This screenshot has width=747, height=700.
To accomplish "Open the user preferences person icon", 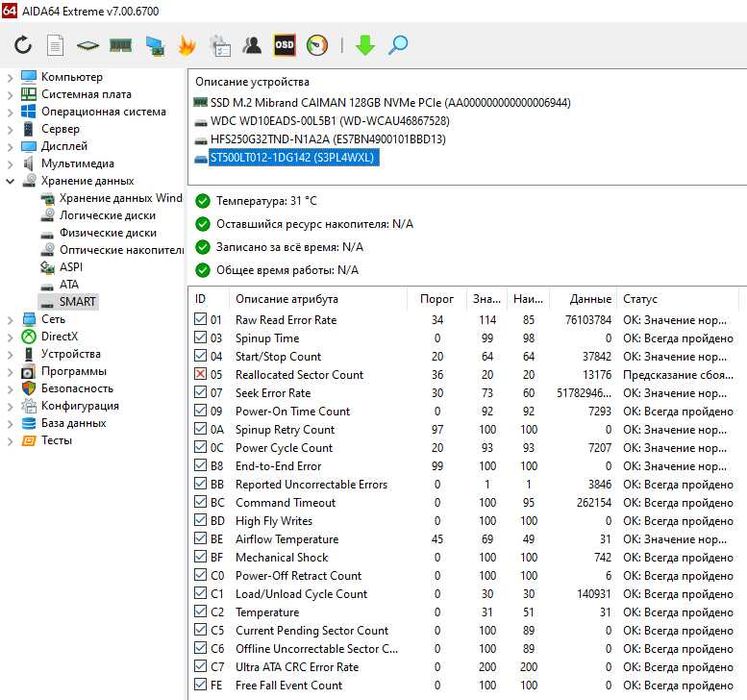I will pyautogui.click(x=252, y=45).
